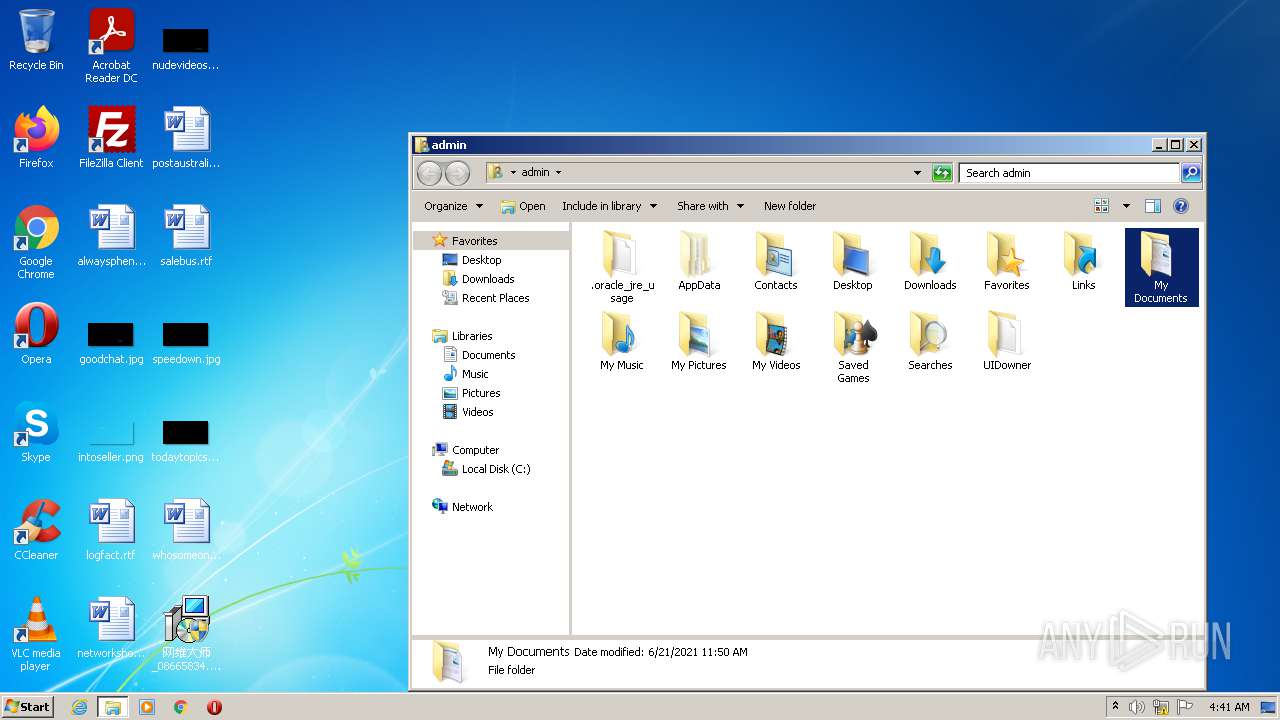Select Google Chrome desktop shortcut
1280x720 pixels.
[x=36, y=242]
